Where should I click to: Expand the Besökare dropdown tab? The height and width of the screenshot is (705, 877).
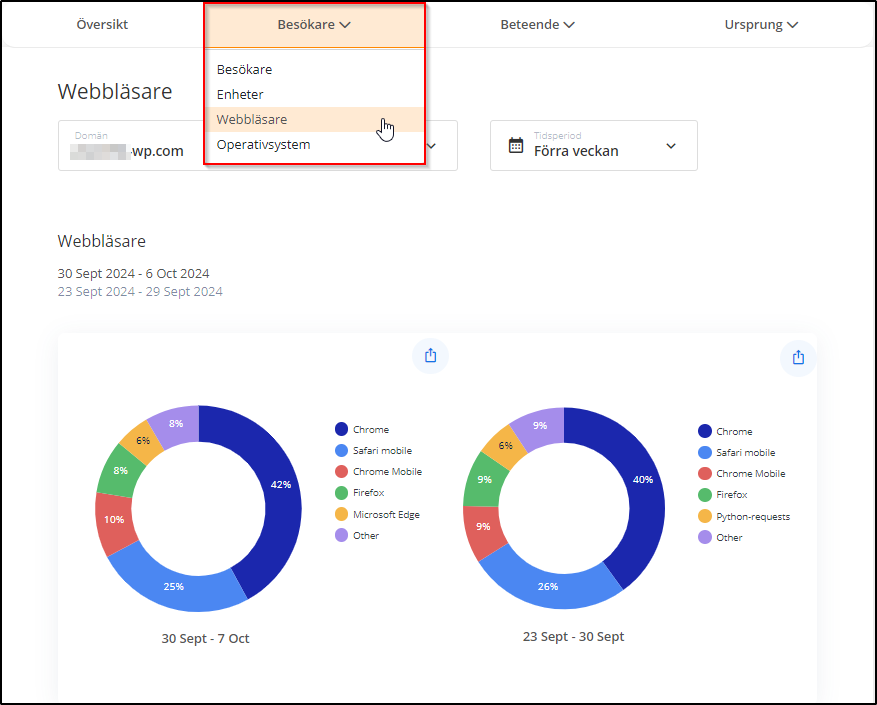coord(314,25)
